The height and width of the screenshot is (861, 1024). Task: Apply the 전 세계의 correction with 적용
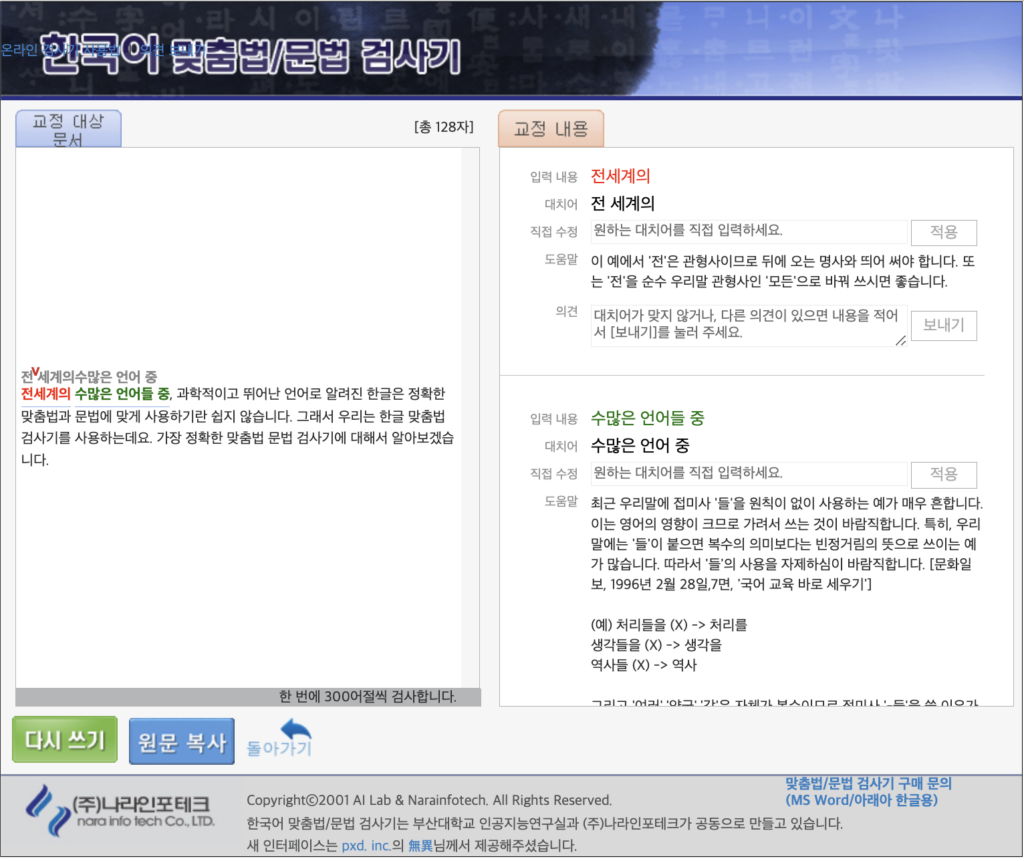click(942, 232)
